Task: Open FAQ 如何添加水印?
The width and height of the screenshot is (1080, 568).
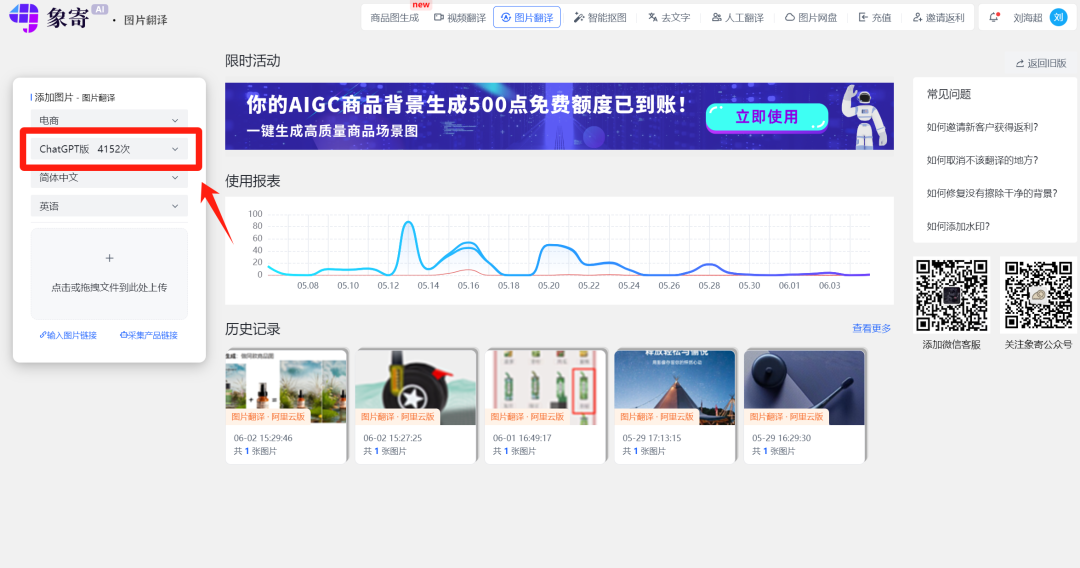Action: click(x=957, y=226)
